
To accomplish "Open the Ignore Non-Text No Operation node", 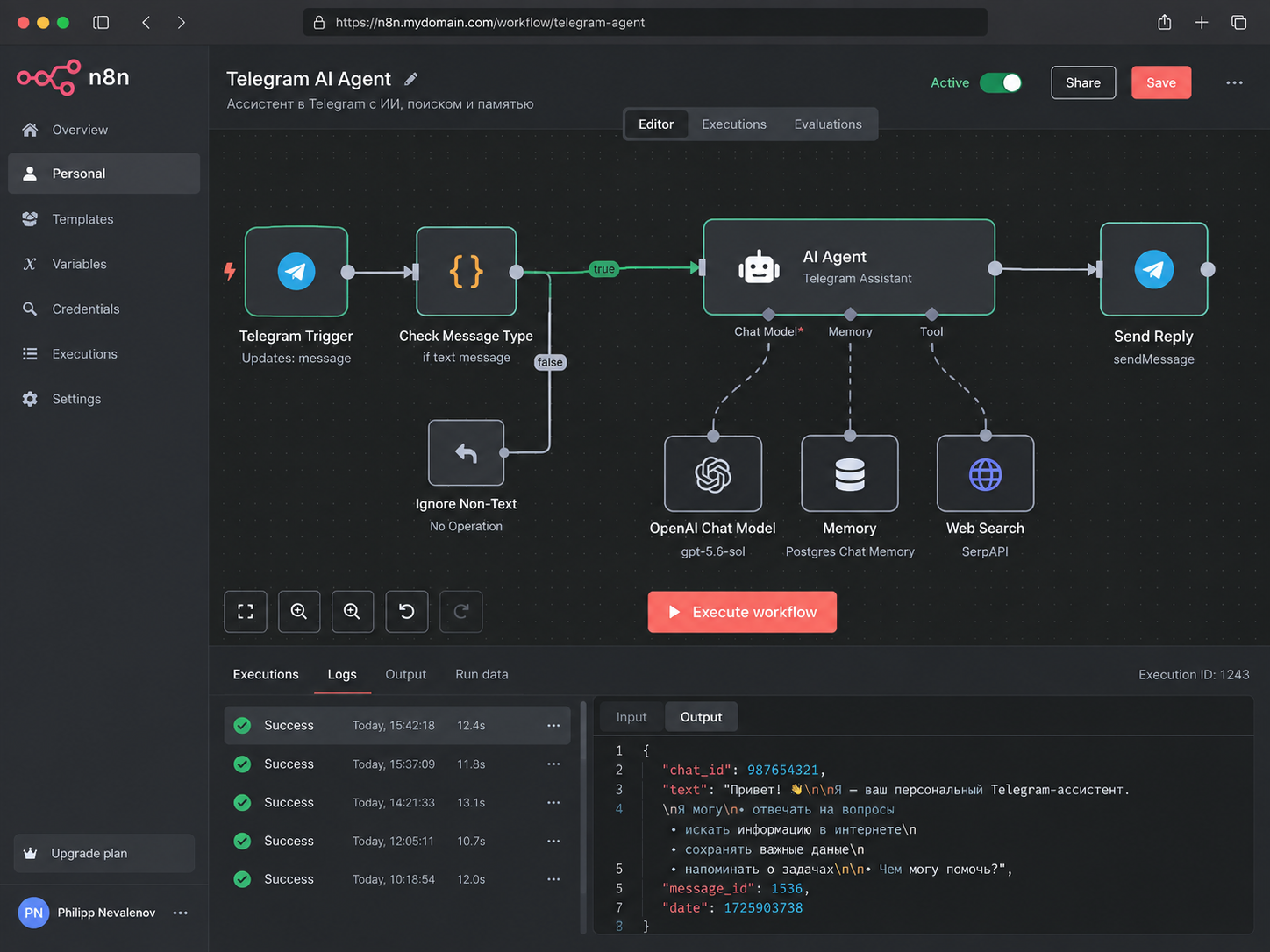I will [466, 453].
